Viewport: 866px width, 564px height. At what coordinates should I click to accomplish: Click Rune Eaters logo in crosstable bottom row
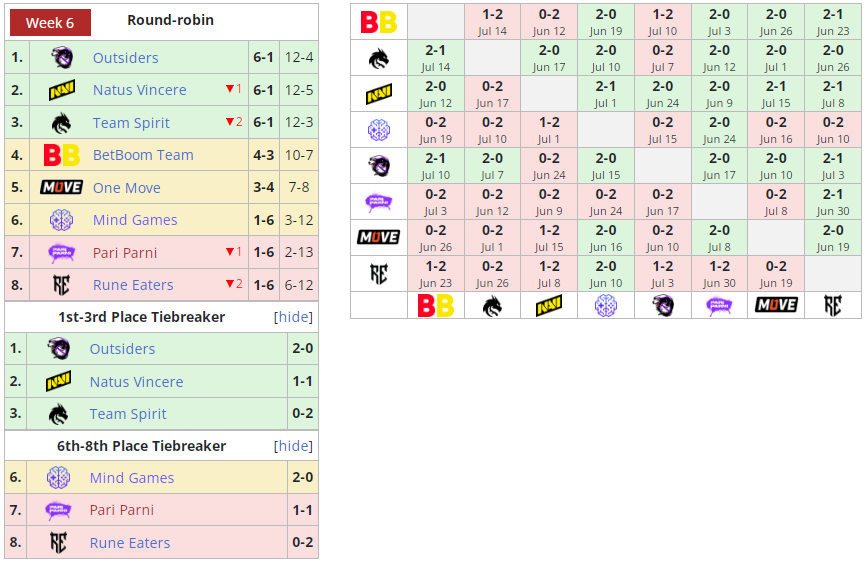(x=833, y=305)
